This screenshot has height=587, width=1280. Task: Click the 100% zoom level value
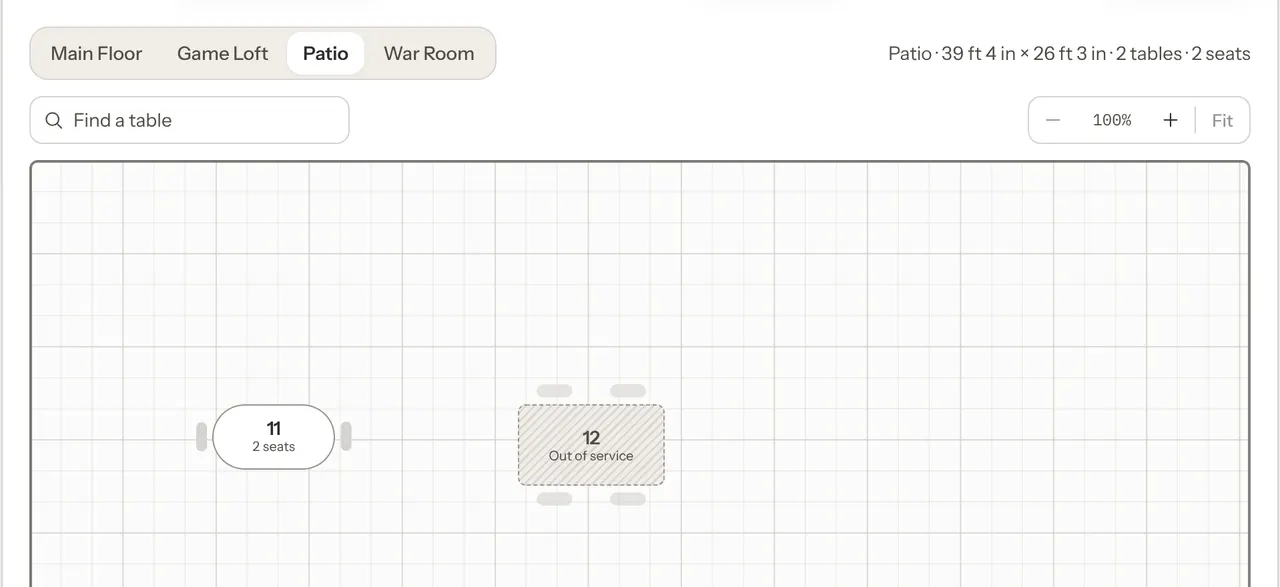point(1112,120)
